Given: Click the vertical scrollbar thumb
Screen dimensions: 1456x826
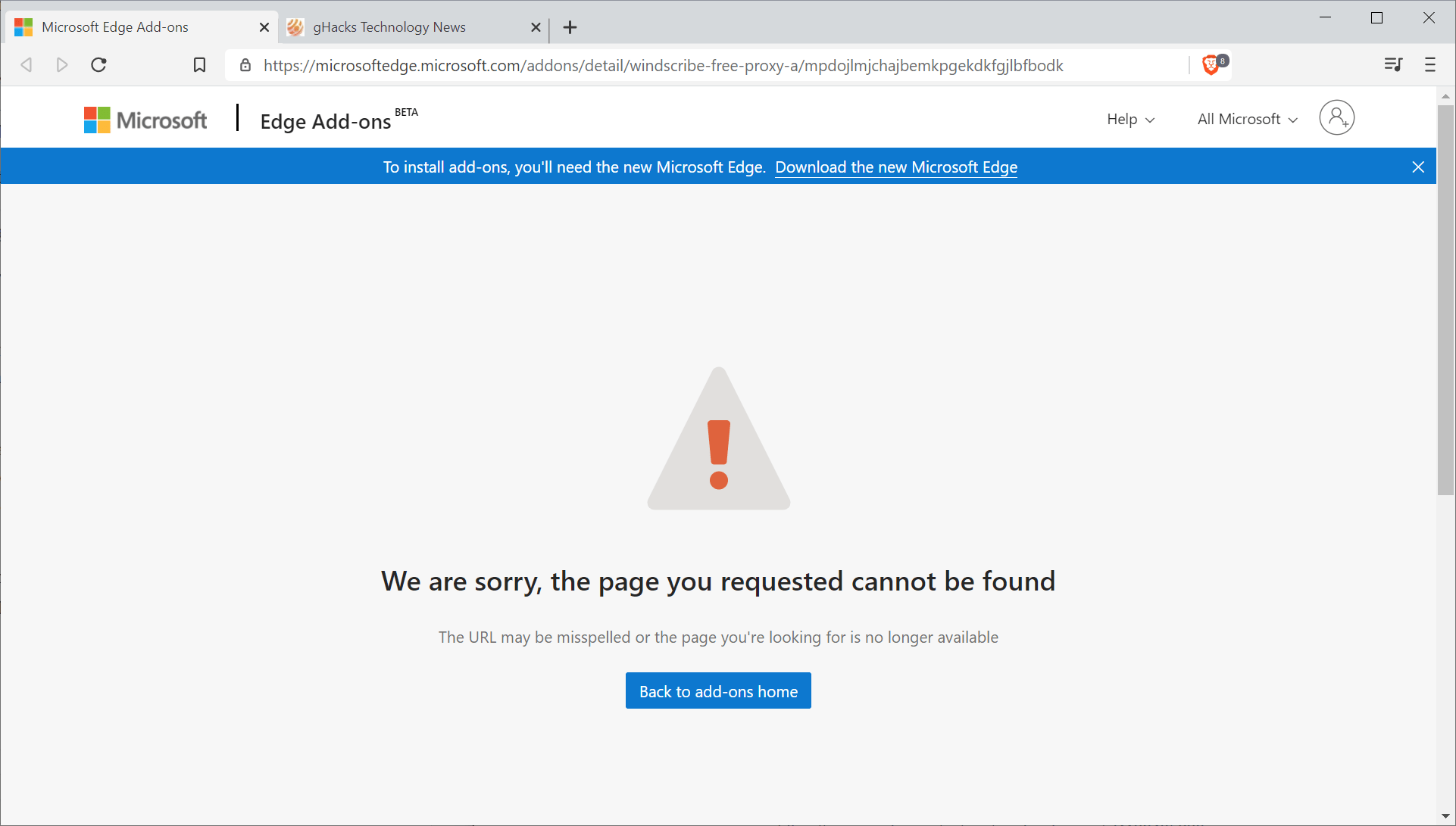Looking at the screenshot, I should coord(1445,300).
